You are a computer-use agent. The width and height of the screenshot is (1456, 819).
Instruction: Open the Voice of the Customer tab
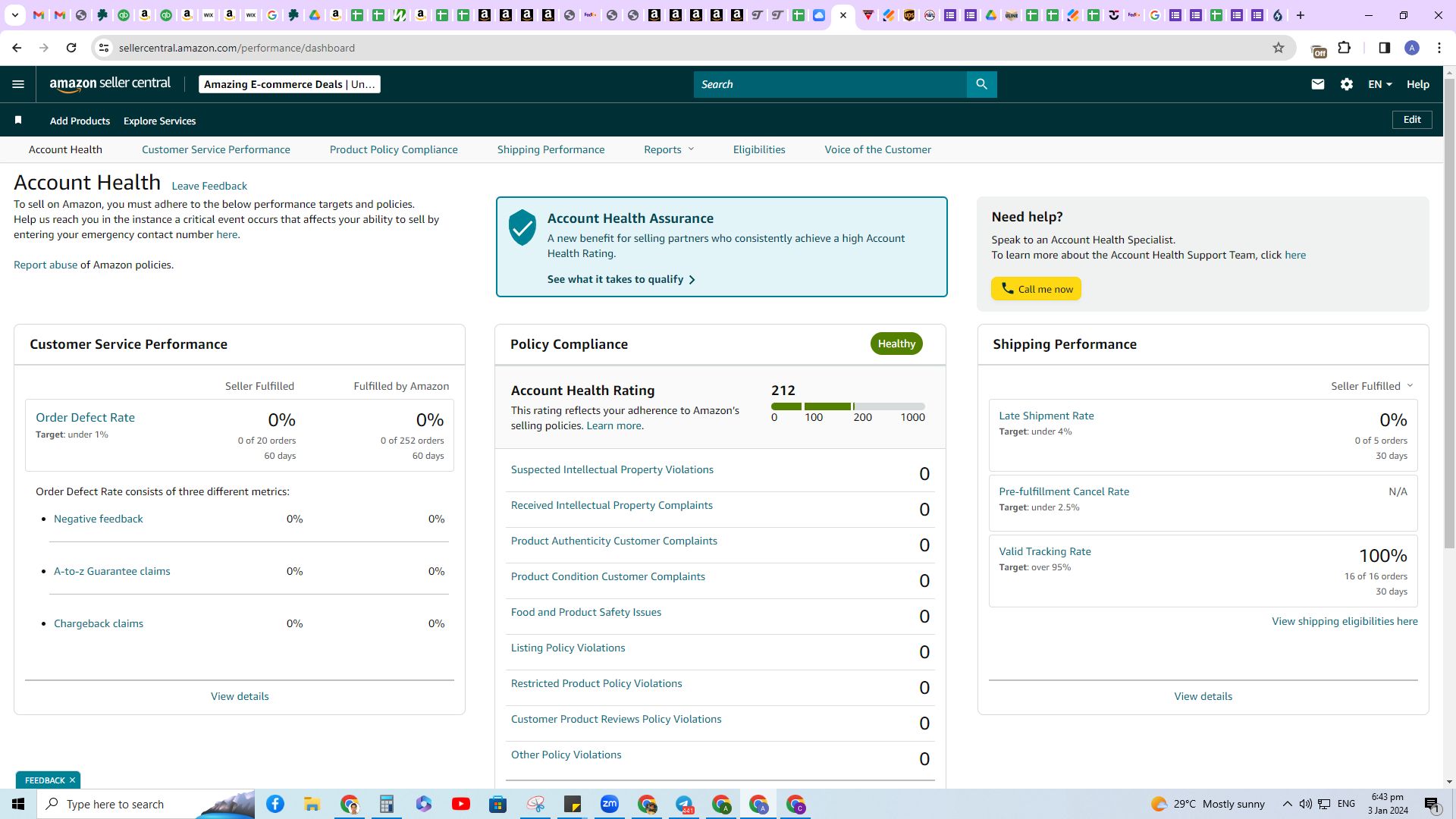click(878, 149)
